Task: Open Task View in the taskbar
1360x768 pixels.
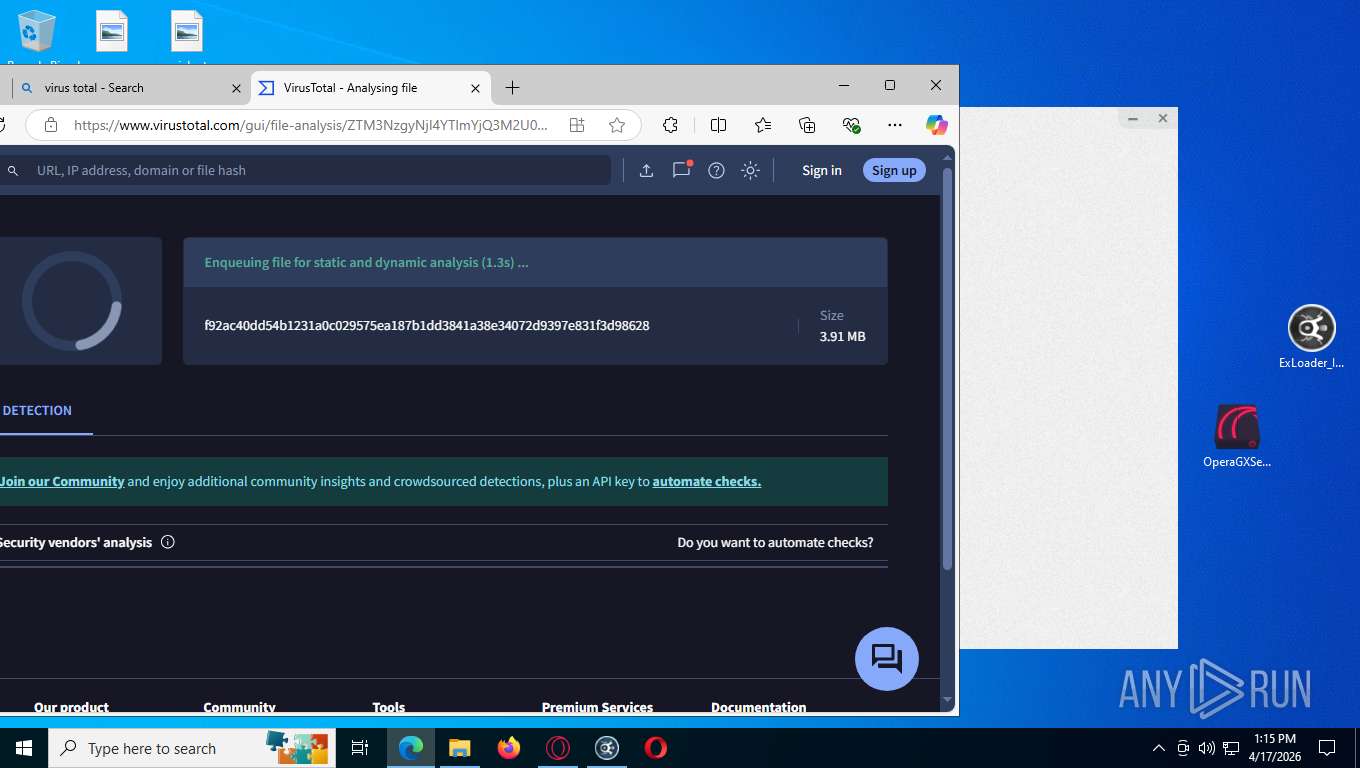Action: click(360, 748)
